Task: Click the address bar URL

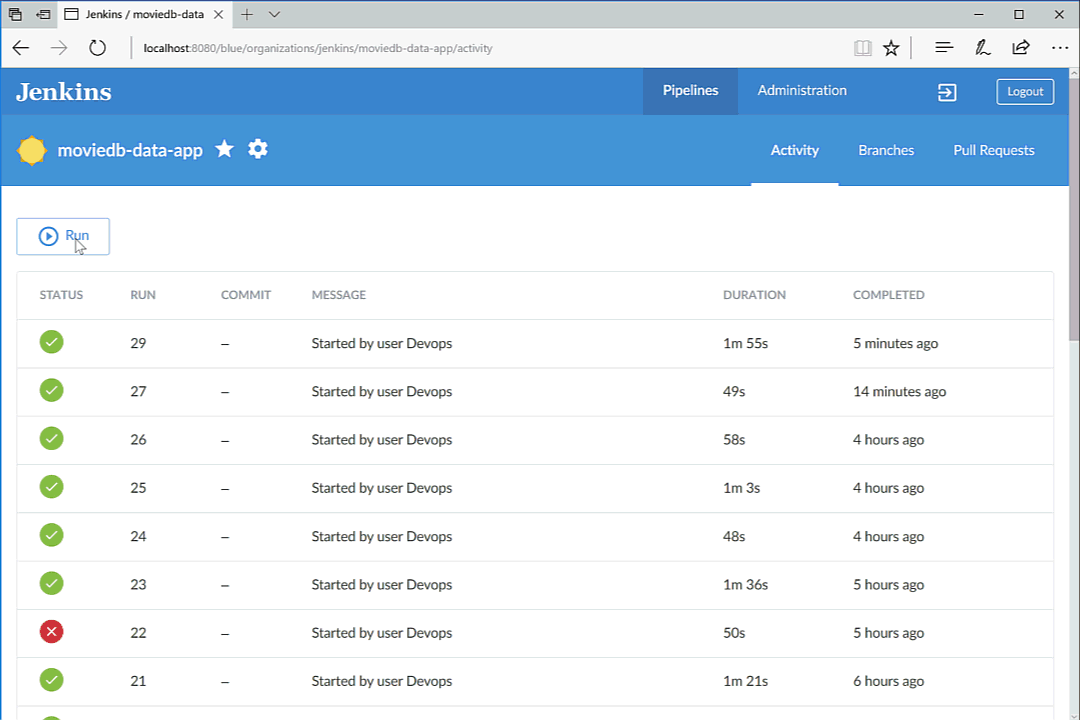Action: click(318, 48)
